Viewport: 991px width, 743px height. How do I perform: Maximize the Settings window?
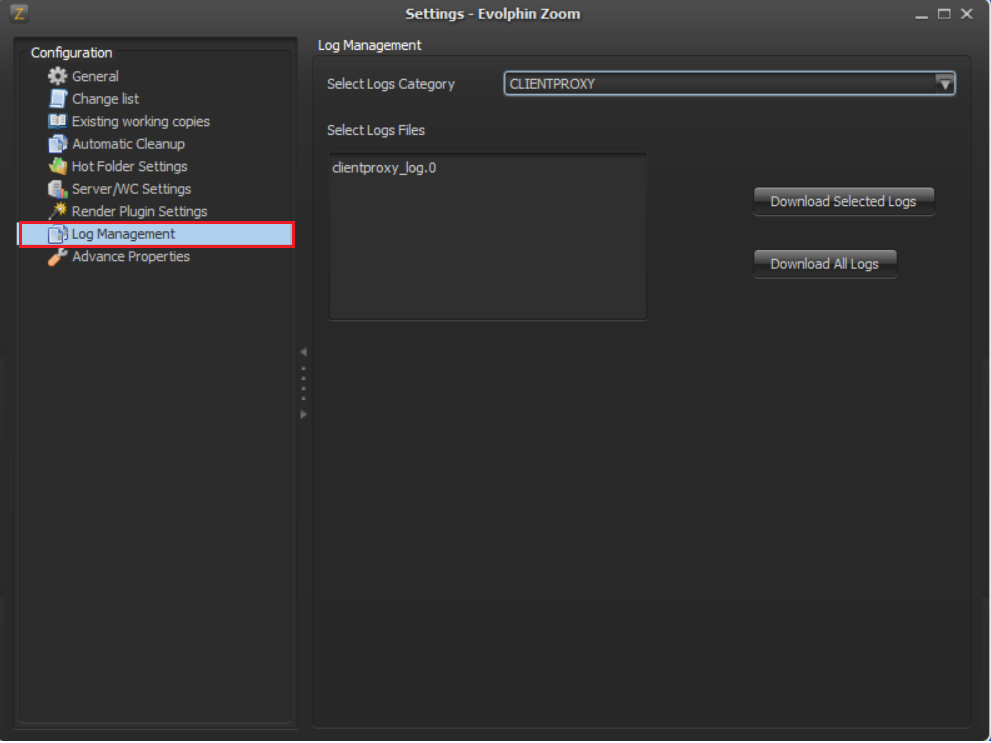944,14
